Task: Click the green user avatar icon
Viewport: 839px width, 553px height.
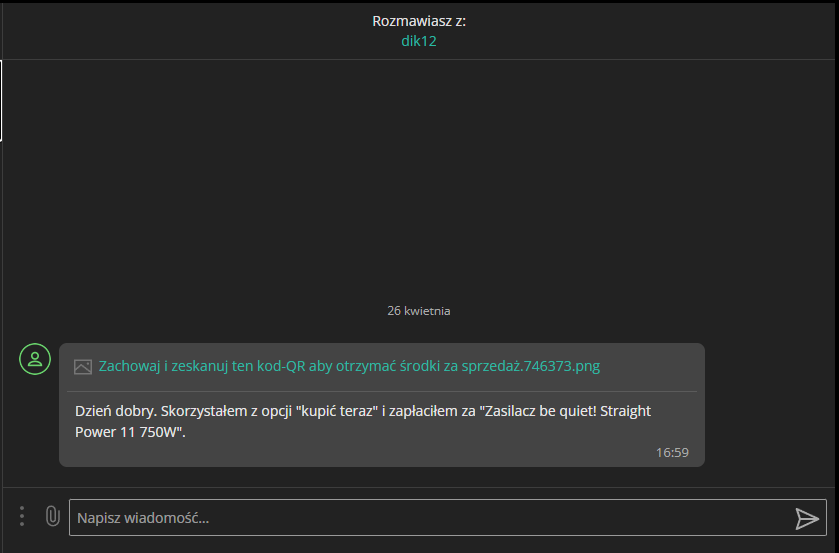Action: (x=35, y=359)
